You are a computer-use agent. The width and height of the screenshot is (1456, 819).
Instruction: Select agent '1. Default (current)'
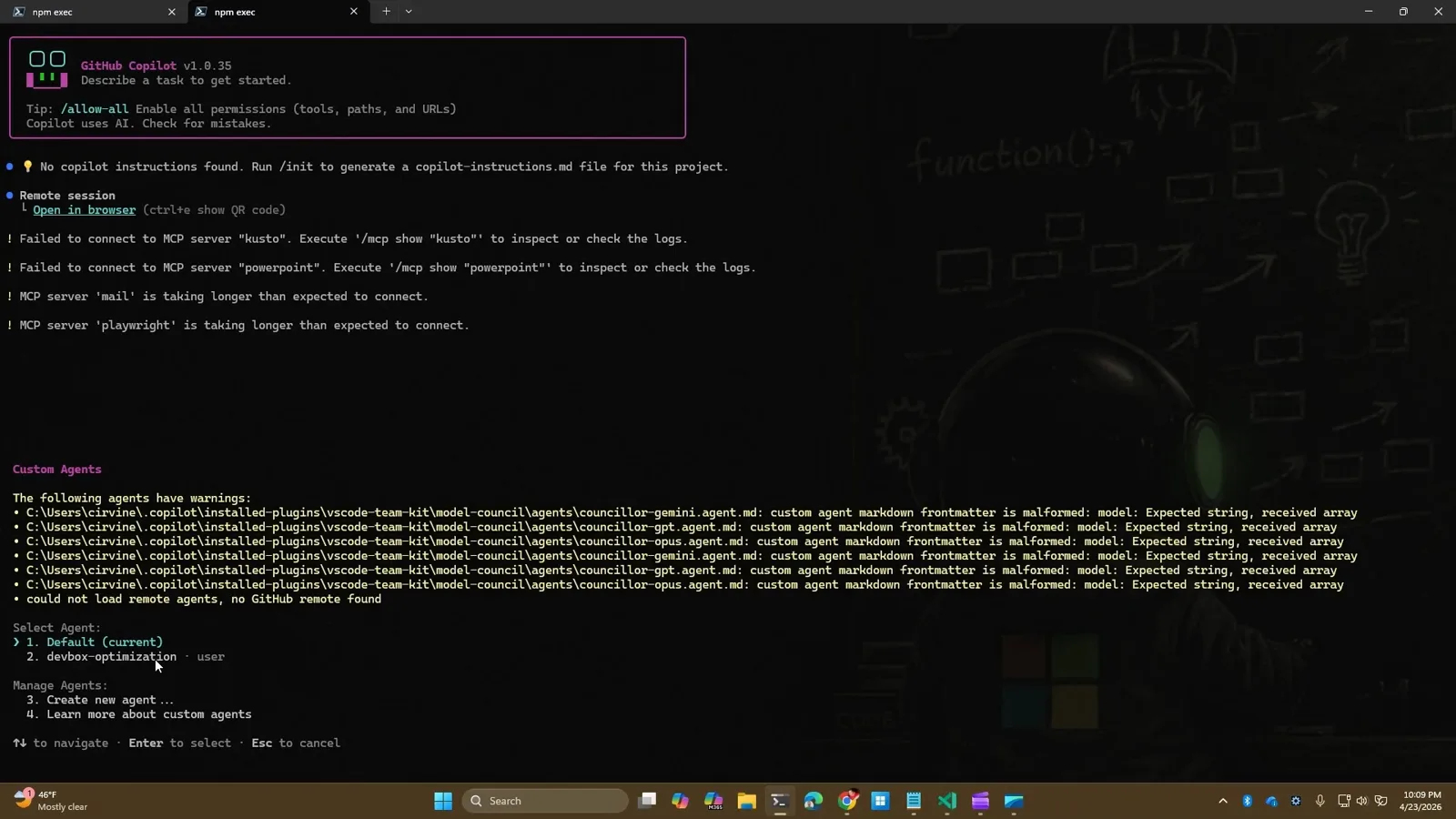[x=95, y=642]
